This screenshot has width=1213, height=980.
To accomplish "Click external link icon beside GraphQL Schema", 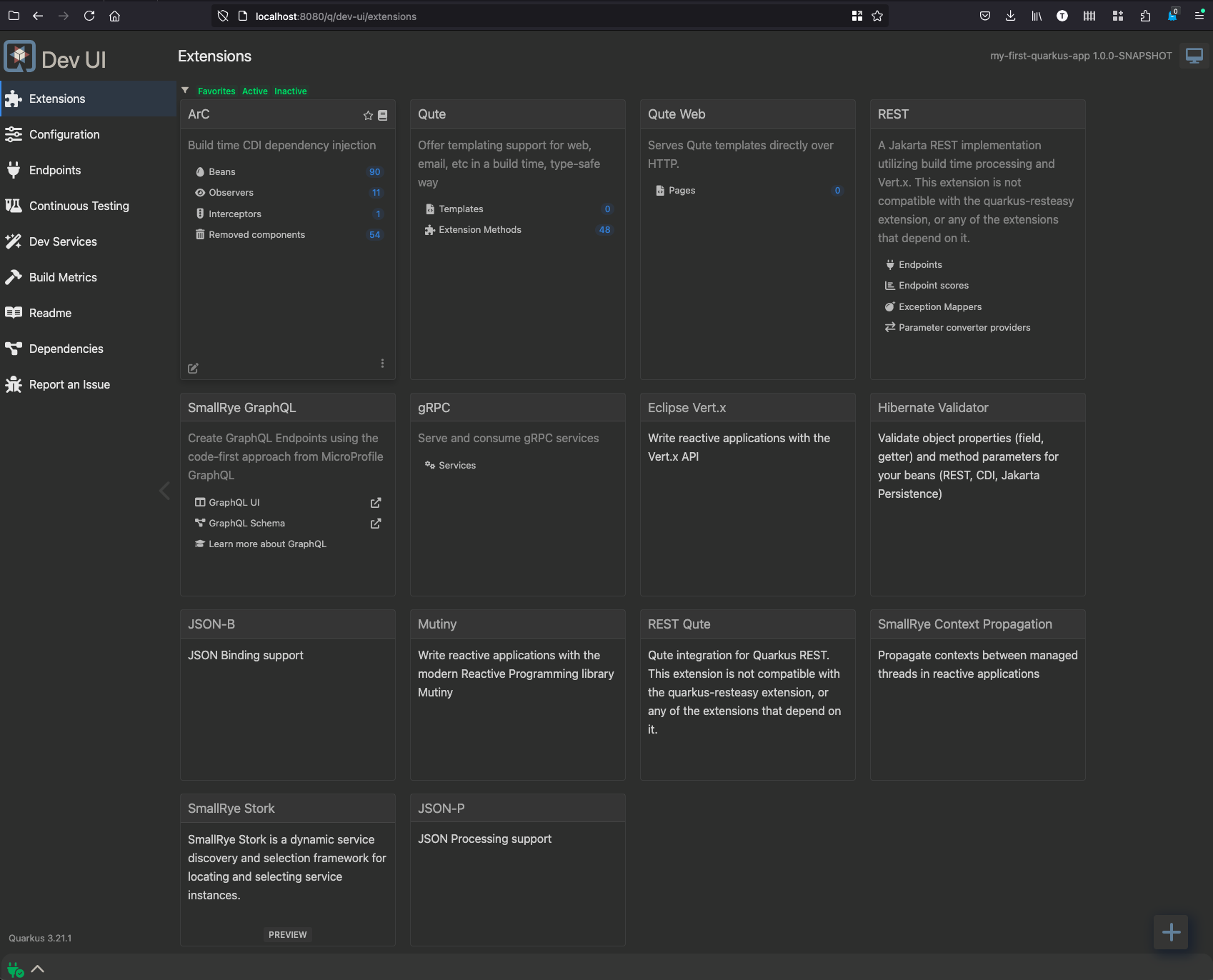I will [376, 524].
